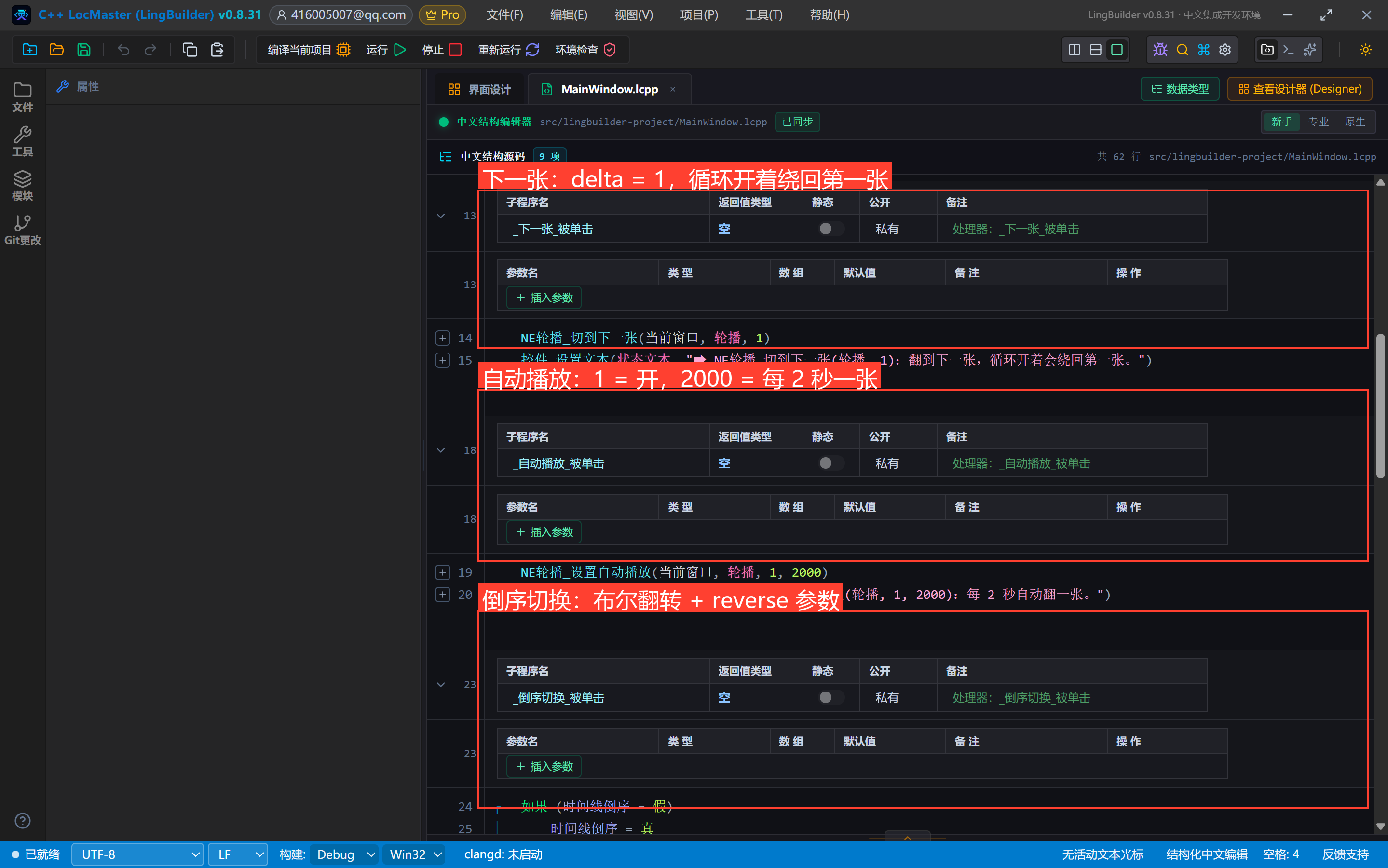Click 插入参数 under _自动播放_被单击
1388x868 pixels.
[x=544, y=532]
